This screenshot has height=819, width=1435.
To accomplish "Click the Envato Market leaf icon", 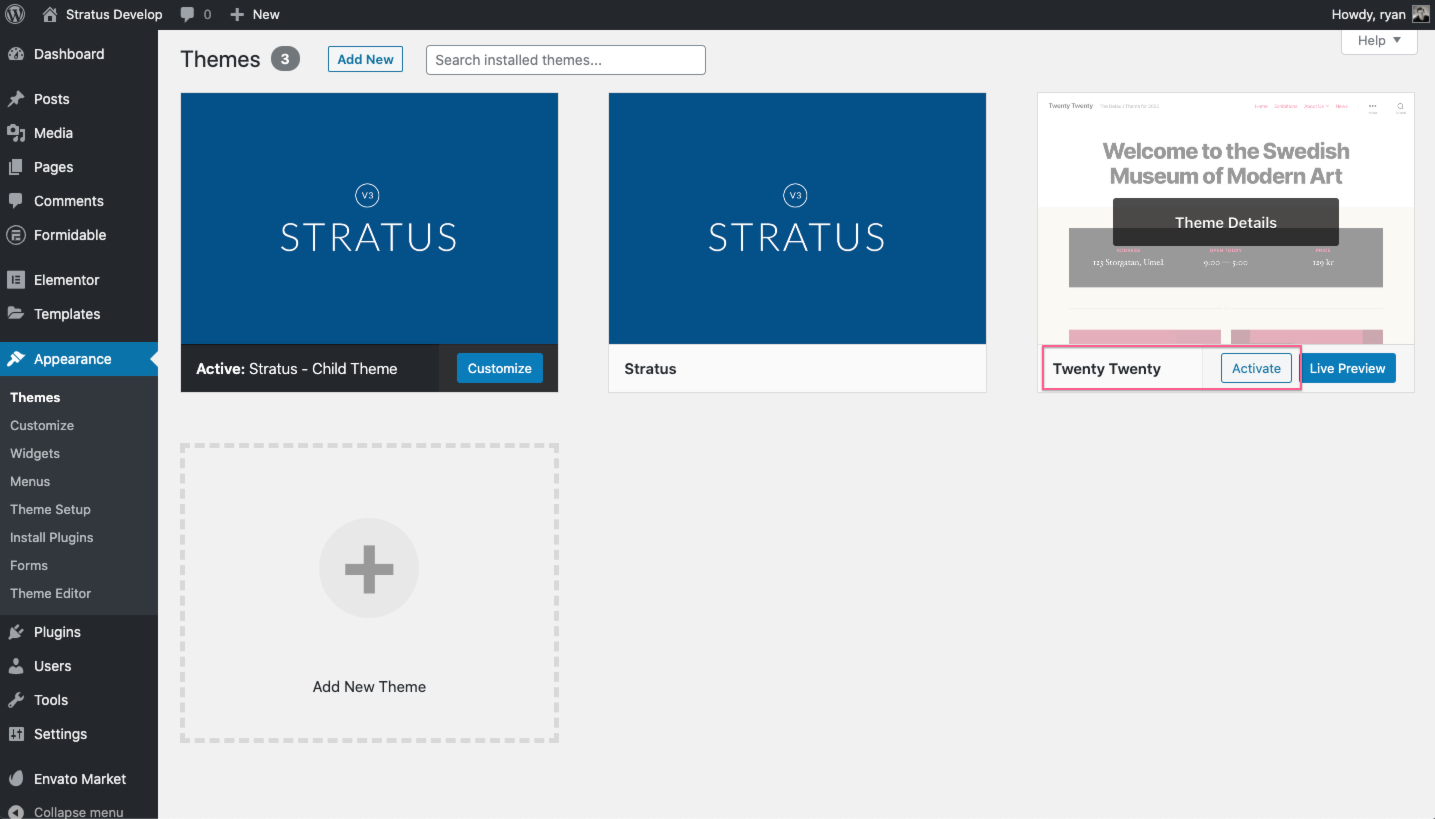I will (x=16, y=779).
